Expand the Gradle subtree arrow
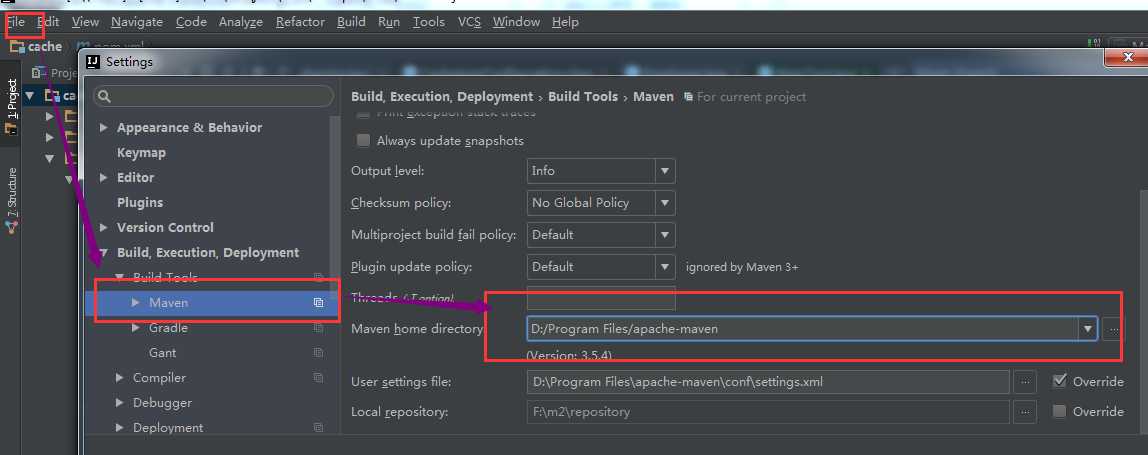 (x=135, y=328)
